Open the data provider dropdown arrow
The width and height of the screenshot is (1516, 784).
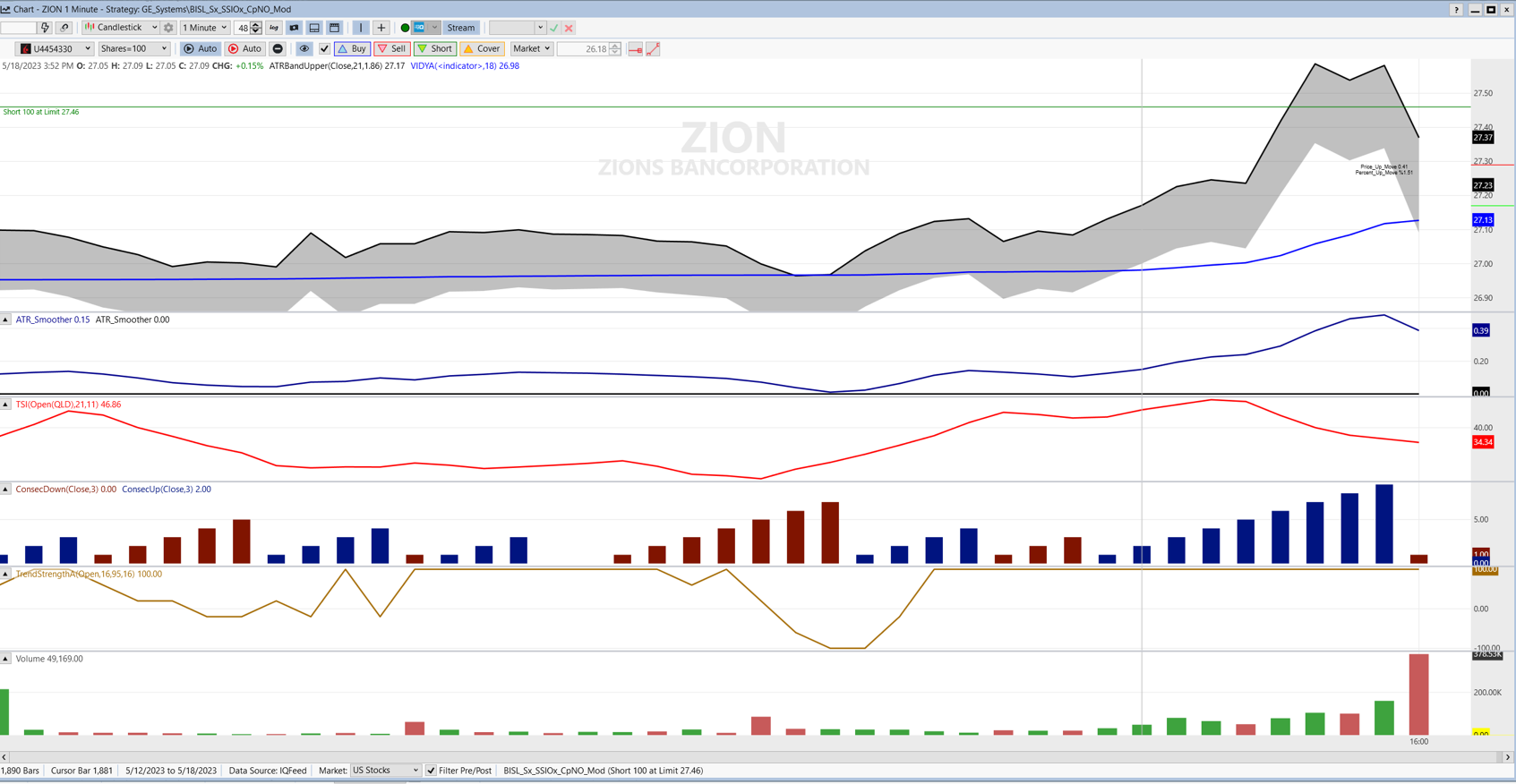[x=434, y=28]
